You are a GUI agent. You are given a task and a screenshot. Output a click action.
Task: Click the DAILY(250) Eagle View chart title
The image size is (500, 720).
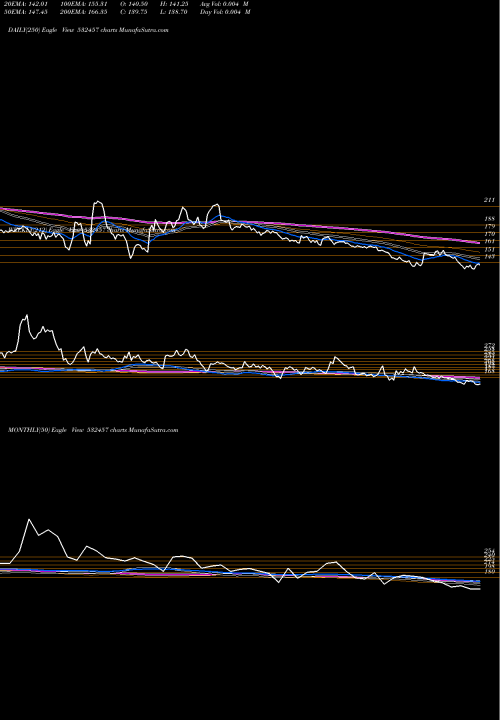tap(88, 30)
